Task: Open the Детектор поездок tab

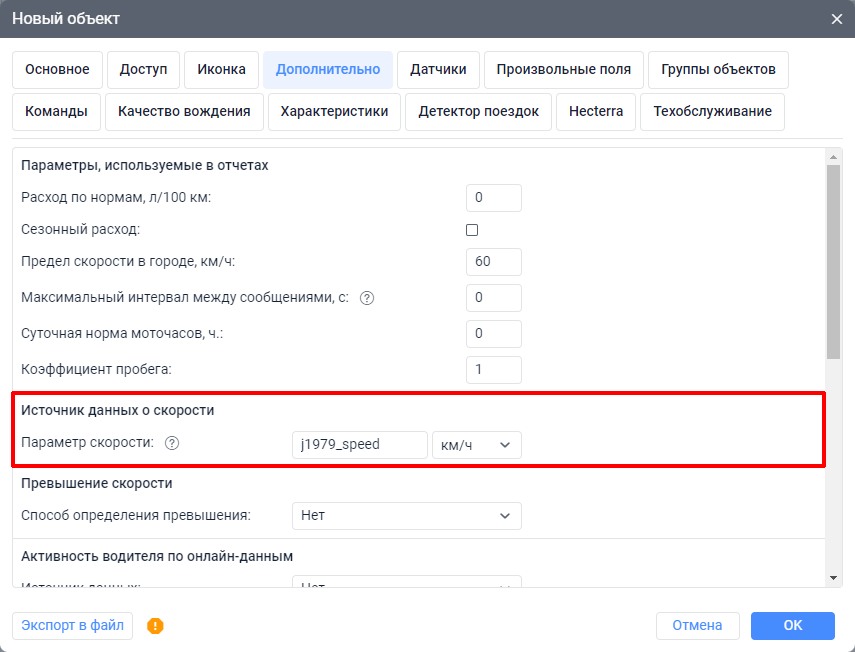Action: coord(478,111)
